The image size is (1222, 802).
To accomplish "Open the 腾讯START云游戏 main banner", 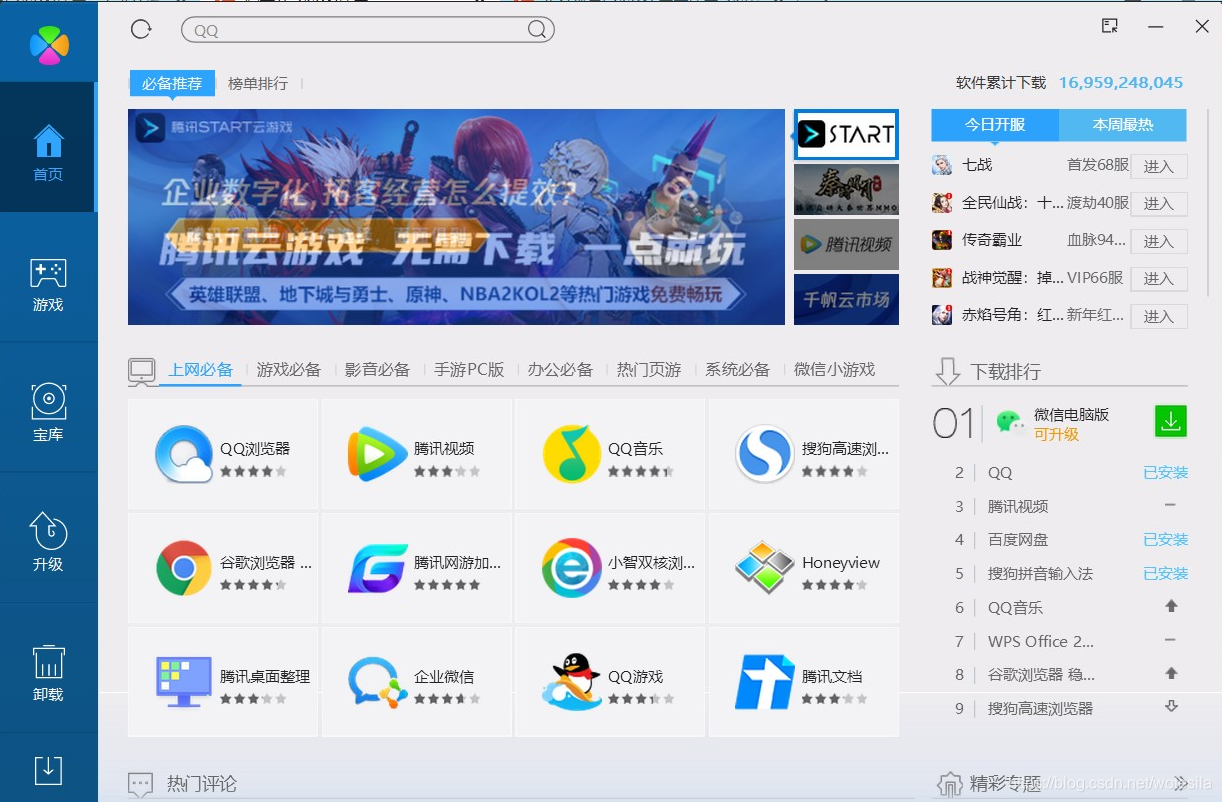I will [x=456, y=217].
